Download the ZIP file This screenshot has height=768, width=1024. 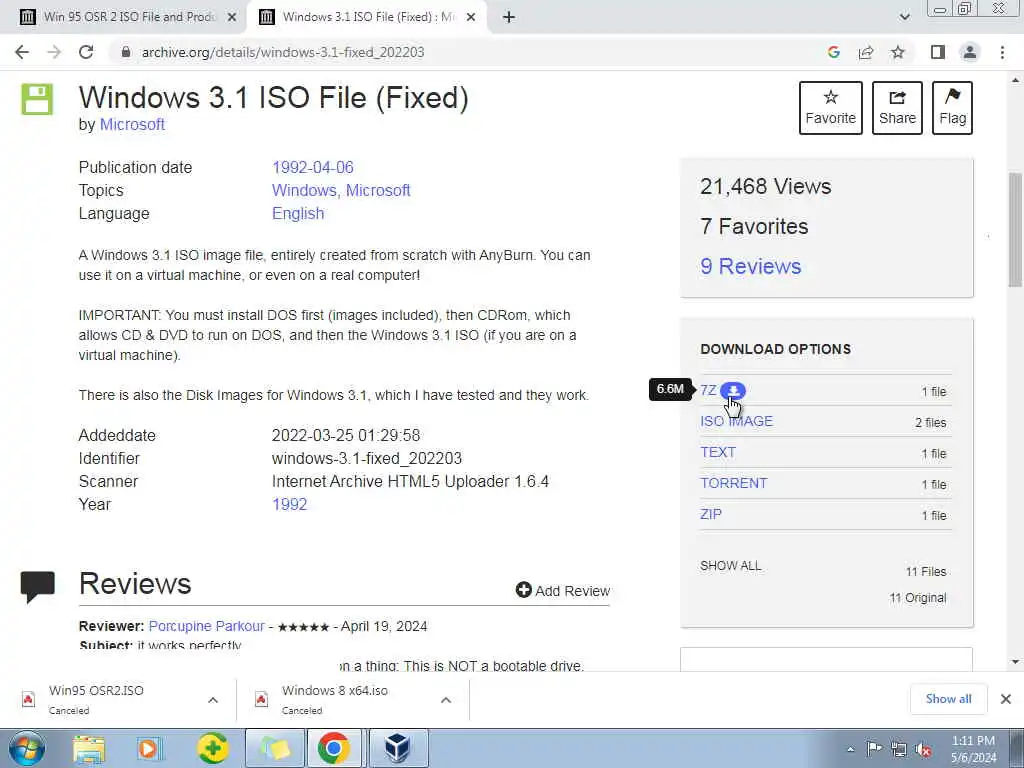[x=711, y=514]
